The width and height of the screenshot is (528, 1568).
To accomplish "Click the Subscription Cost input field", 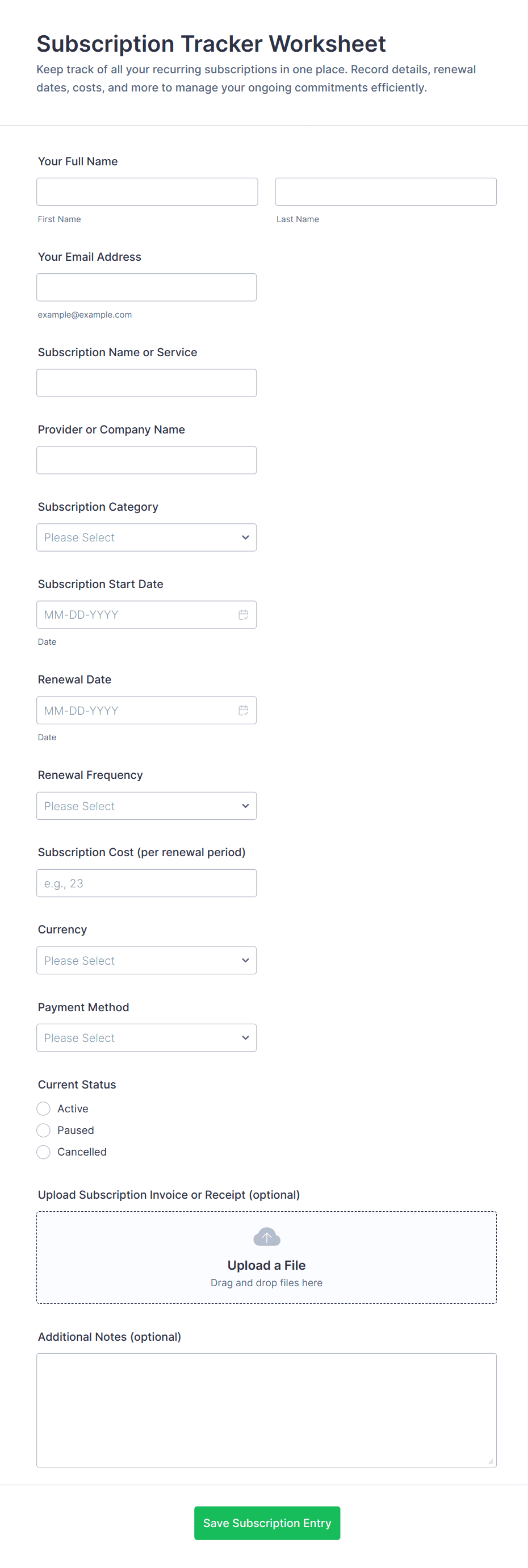I will [x=146, y=883].
